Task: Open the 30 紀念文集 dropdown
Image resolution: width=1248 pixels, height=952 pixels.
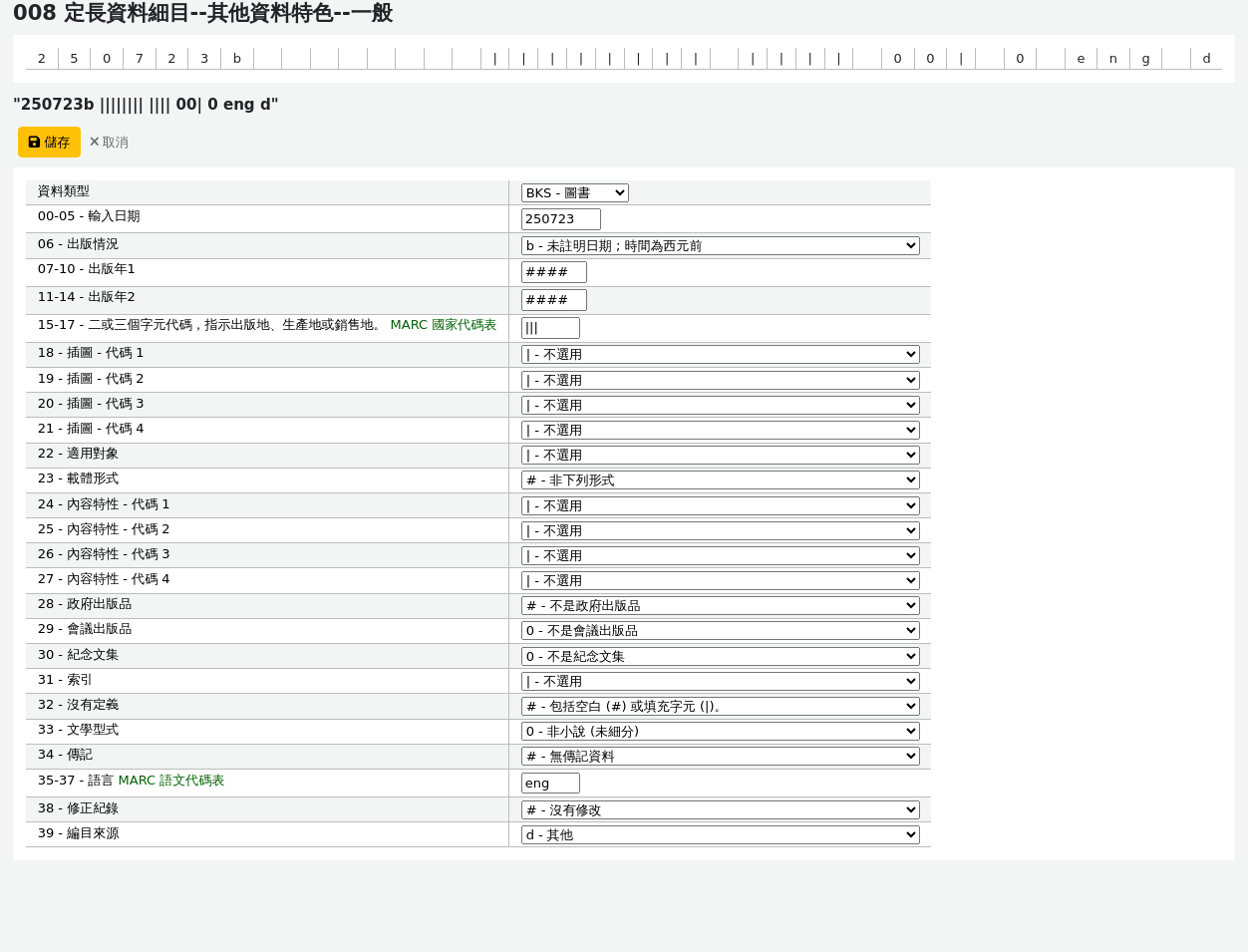Action: click(x=721, y=656)
